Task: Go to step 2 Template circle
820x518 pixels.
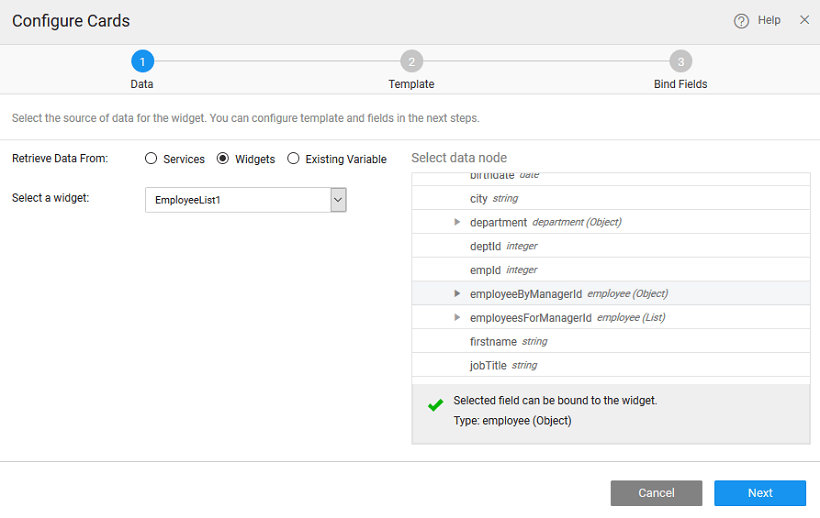Action: (x=411, y=61)
